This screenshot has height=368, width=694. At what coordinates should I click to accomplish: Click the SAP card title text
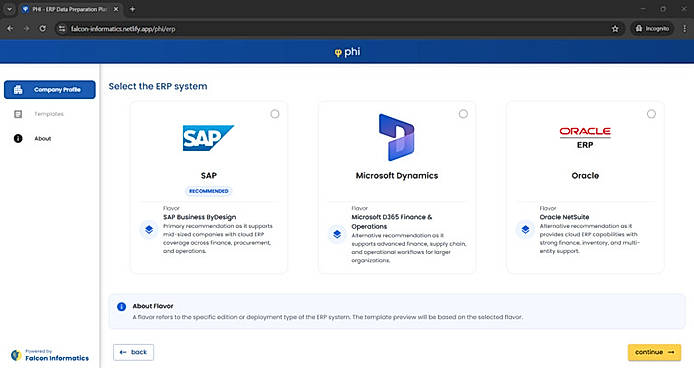click(208, 176)
